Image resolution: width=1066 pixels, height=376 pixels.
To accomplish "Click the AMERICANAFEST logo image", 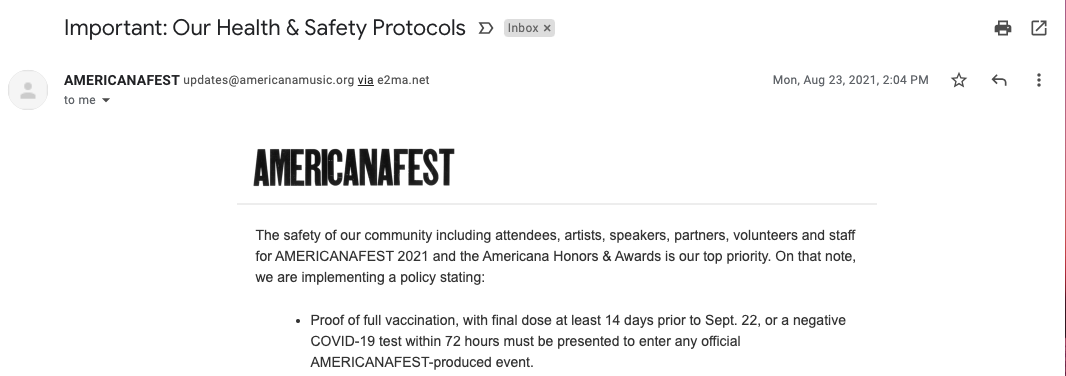I will pos(354,167).
